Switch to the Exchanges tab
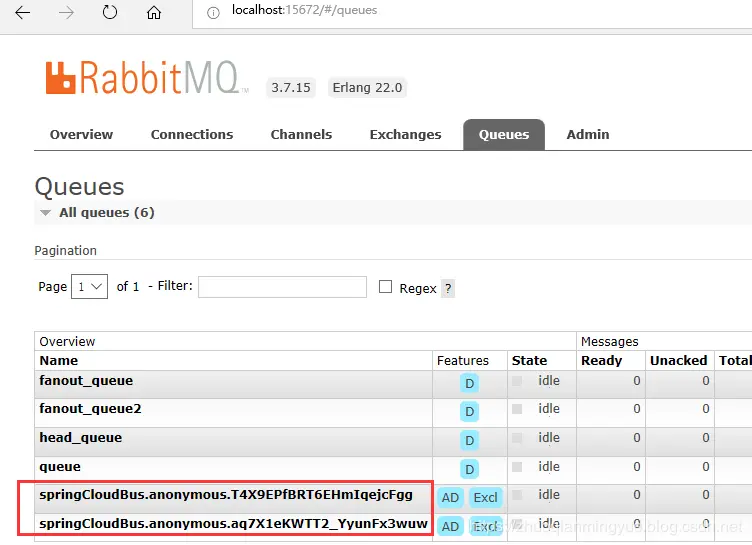The image size is (752, 545). click(405, 134)
